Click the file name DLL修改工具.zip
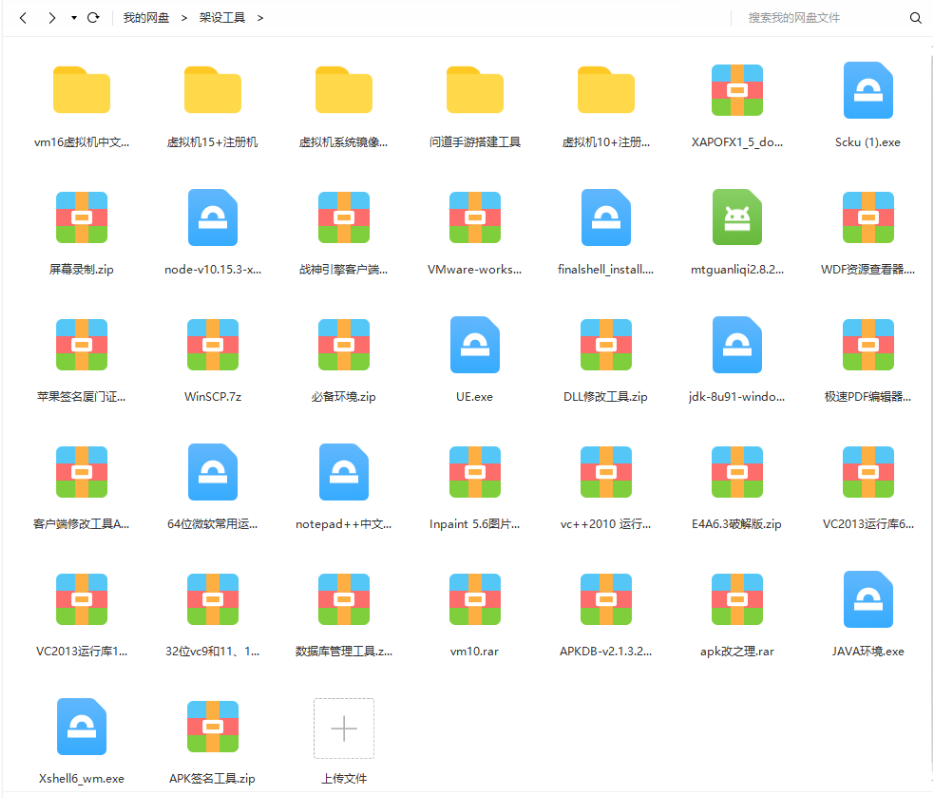The width and height of the screenshot is (933, 798). click(x=606, y=396)
